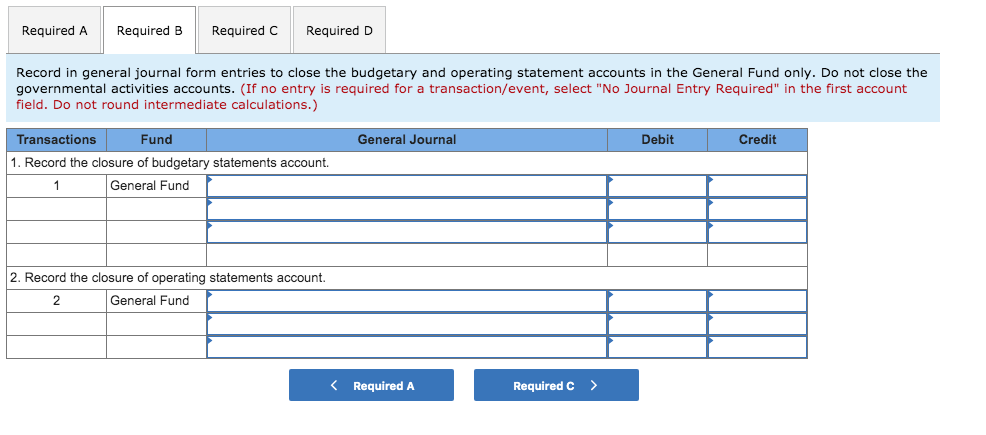986x435 pixels.
Task: Open account dropdown in transaction 2 first row
Action: (407, 301)
